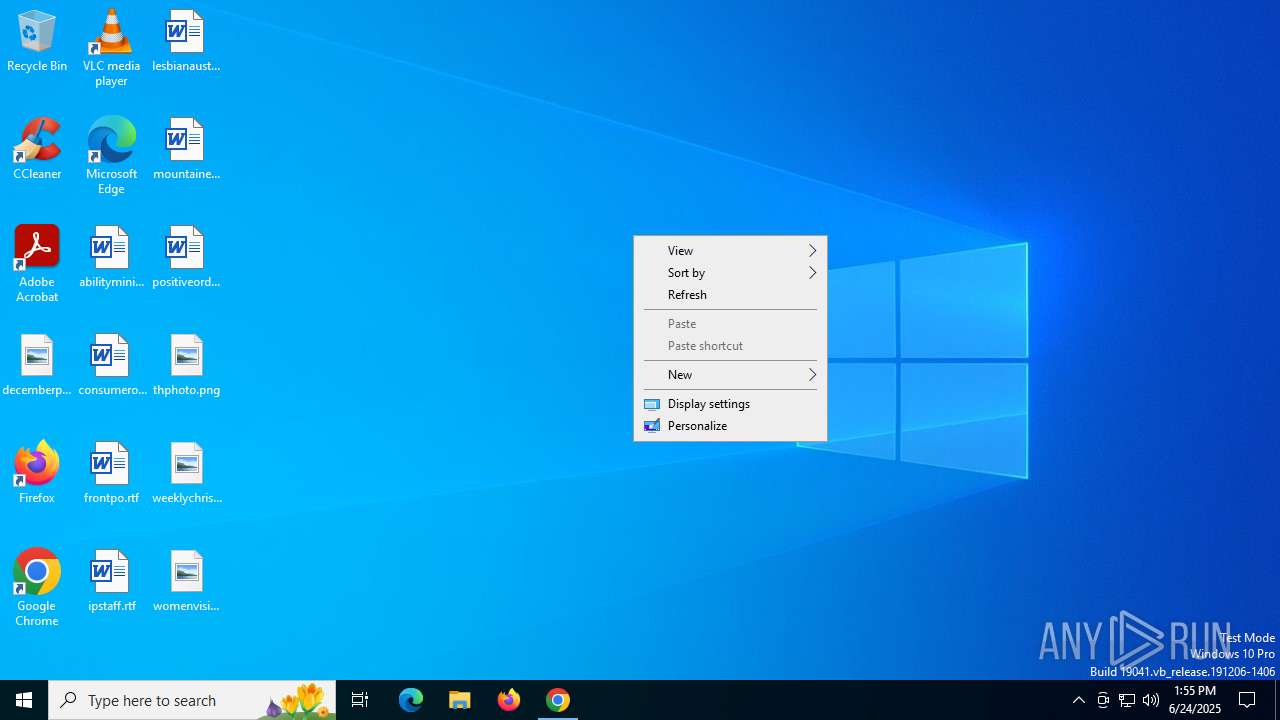Open the Action Center notifications

pyautogui.click(x=1248, y=700)
